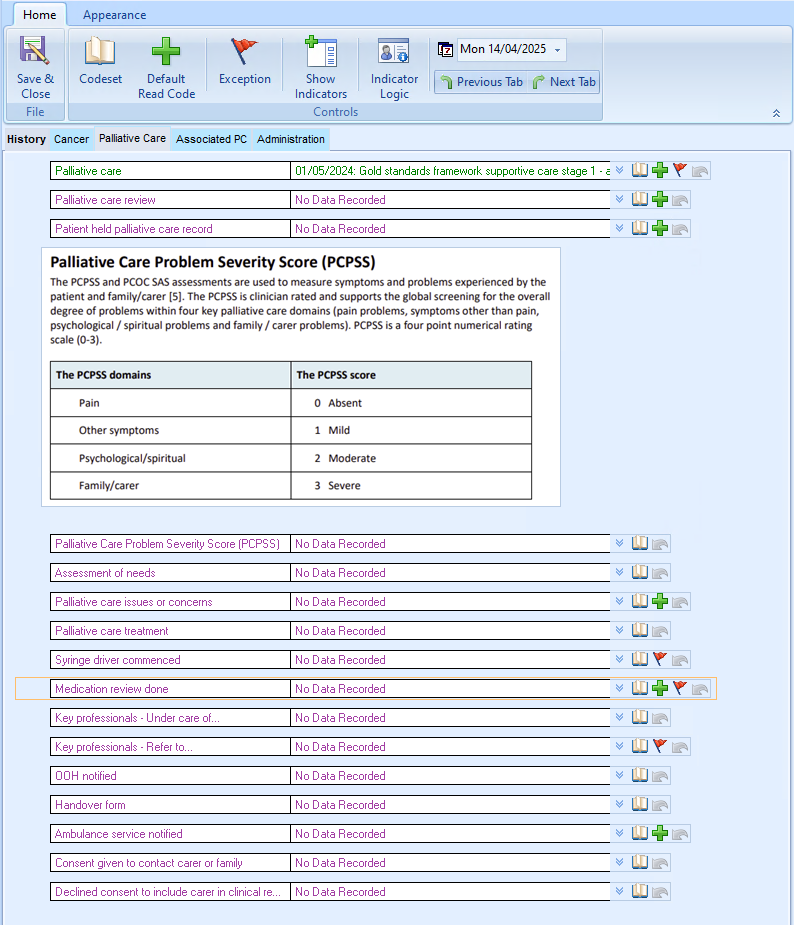Click No Data Recorded for Medication review done

click(451, 688)
